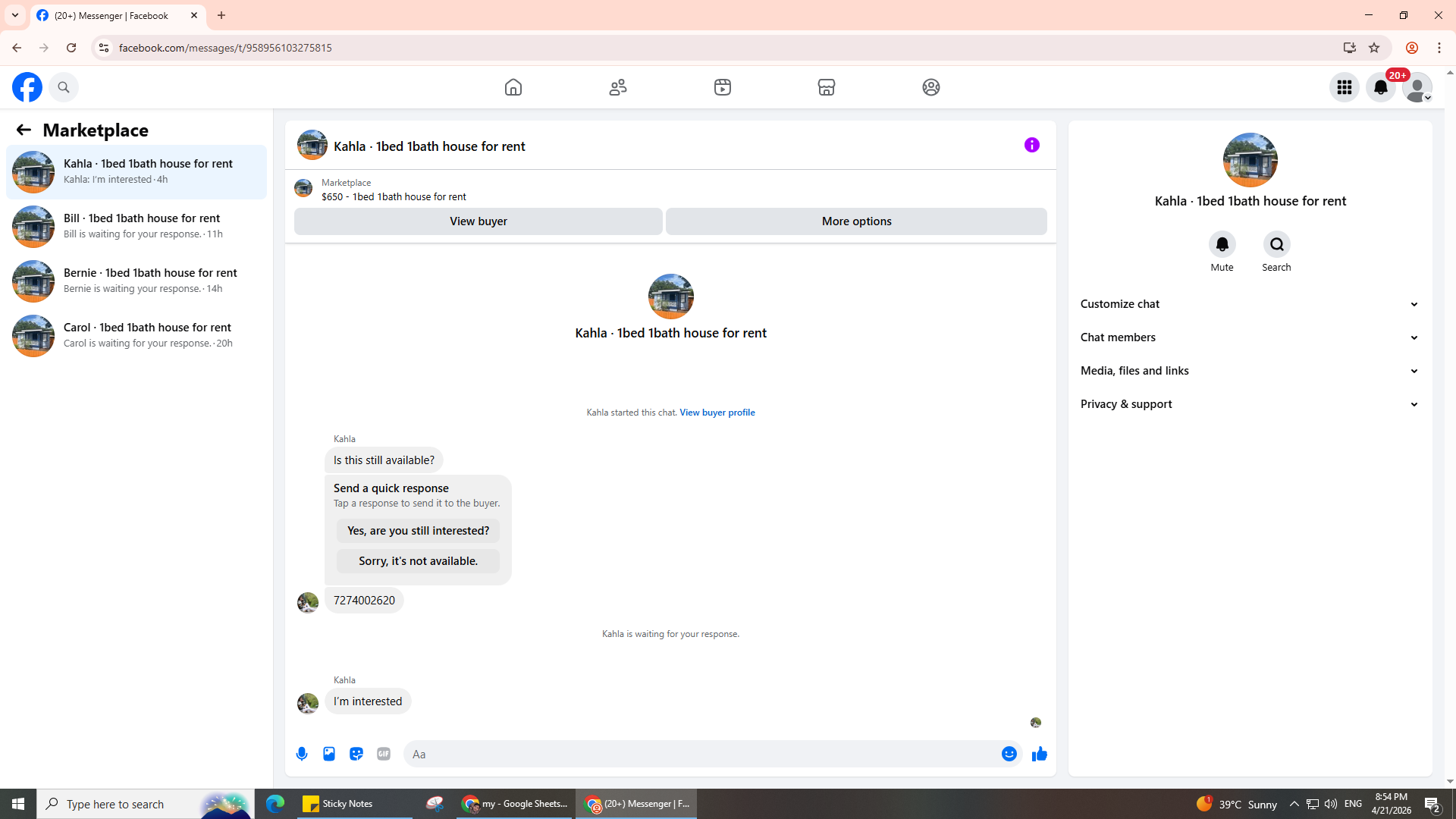Expand the Chat members section
This screenshot has height=819, width=1456.
[x=1250, y=337]
